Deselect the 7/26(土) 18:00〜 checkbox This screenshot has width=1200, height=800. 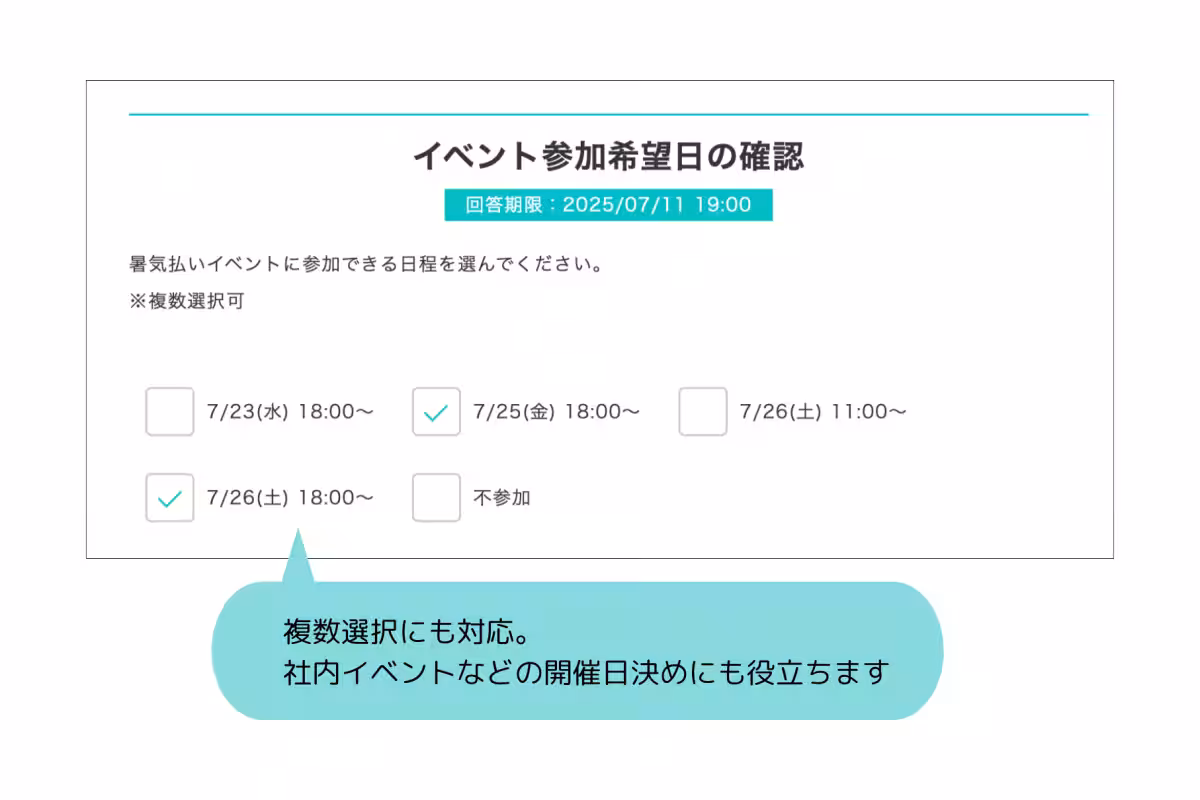click(x=169, y=498)
